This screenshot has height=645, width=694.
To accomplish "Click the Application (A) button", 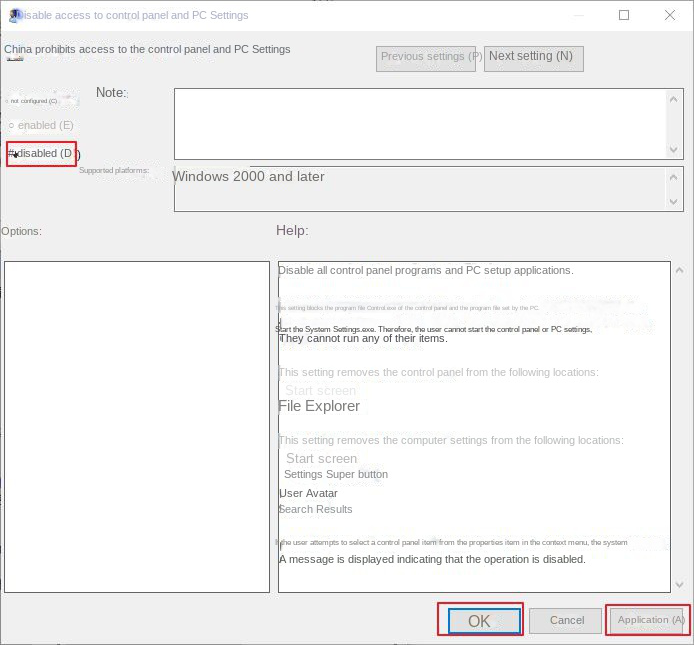I will point(650,620).
